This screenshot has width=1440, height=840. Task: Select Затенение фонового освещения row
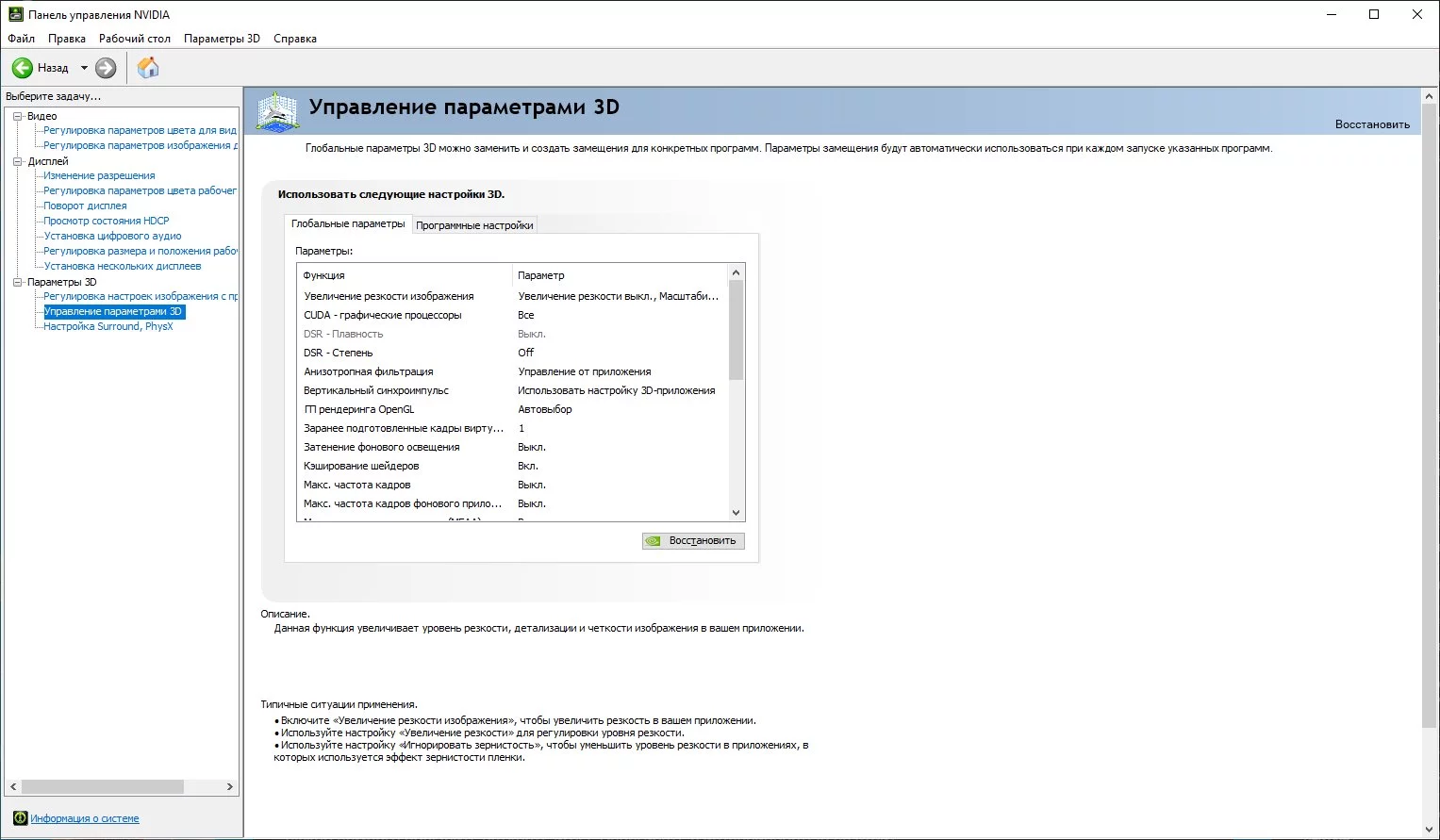pos(513,447)
